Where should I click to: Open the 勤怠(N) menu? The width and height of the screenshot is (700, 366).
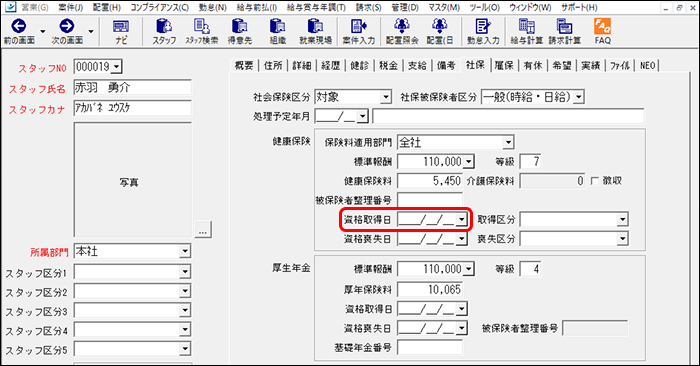pos(212,8)
